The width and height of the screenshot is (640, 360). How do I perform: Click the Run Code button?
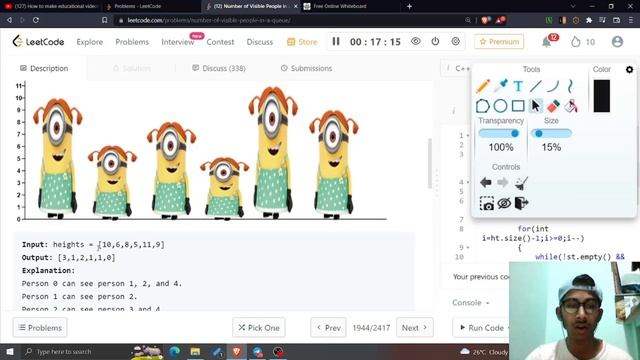[x=481, y=327]
